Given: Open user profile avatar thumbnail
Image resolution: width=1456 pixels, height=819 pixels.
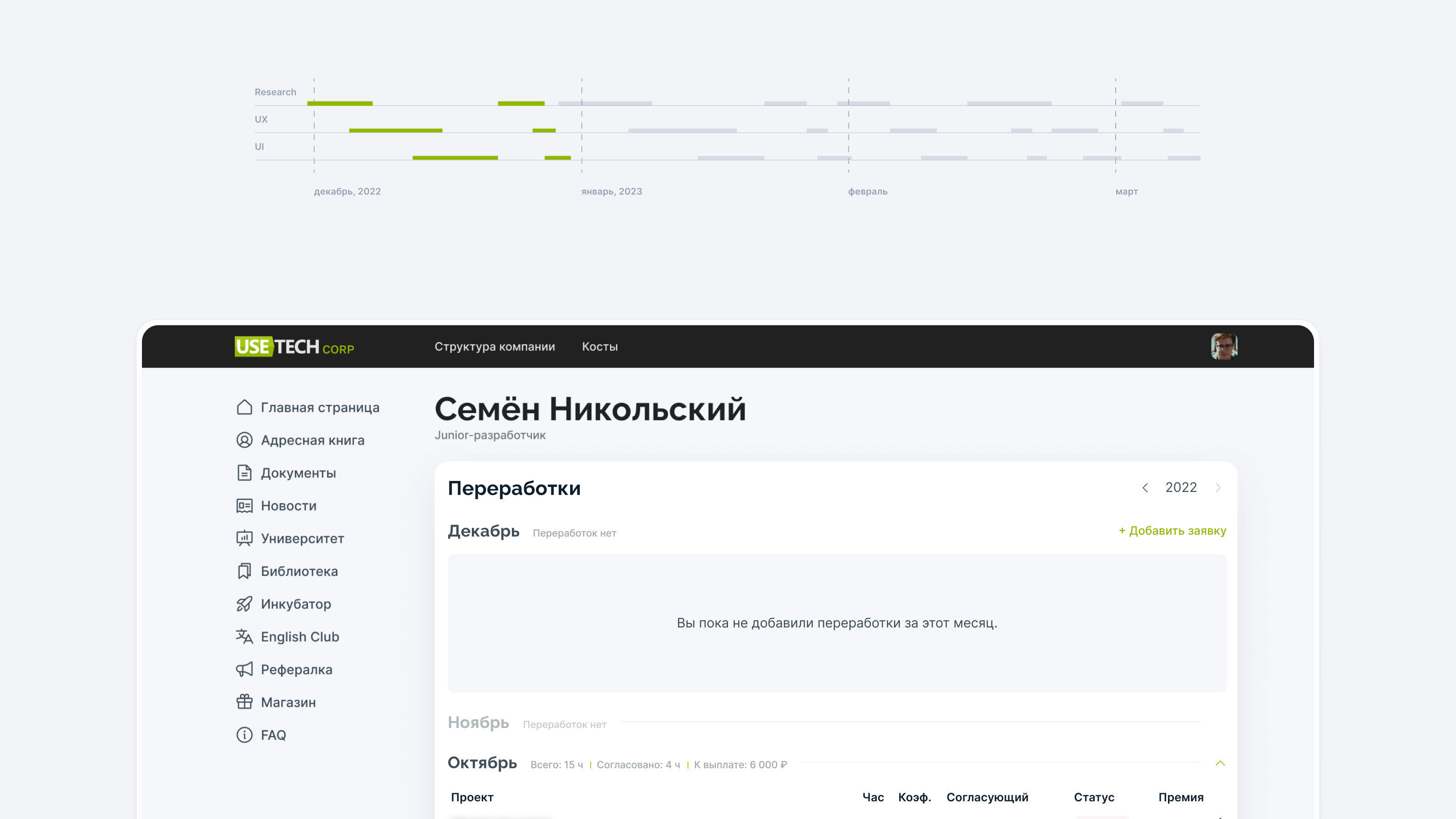Looking at the screenshot, I should (1223, 346).
